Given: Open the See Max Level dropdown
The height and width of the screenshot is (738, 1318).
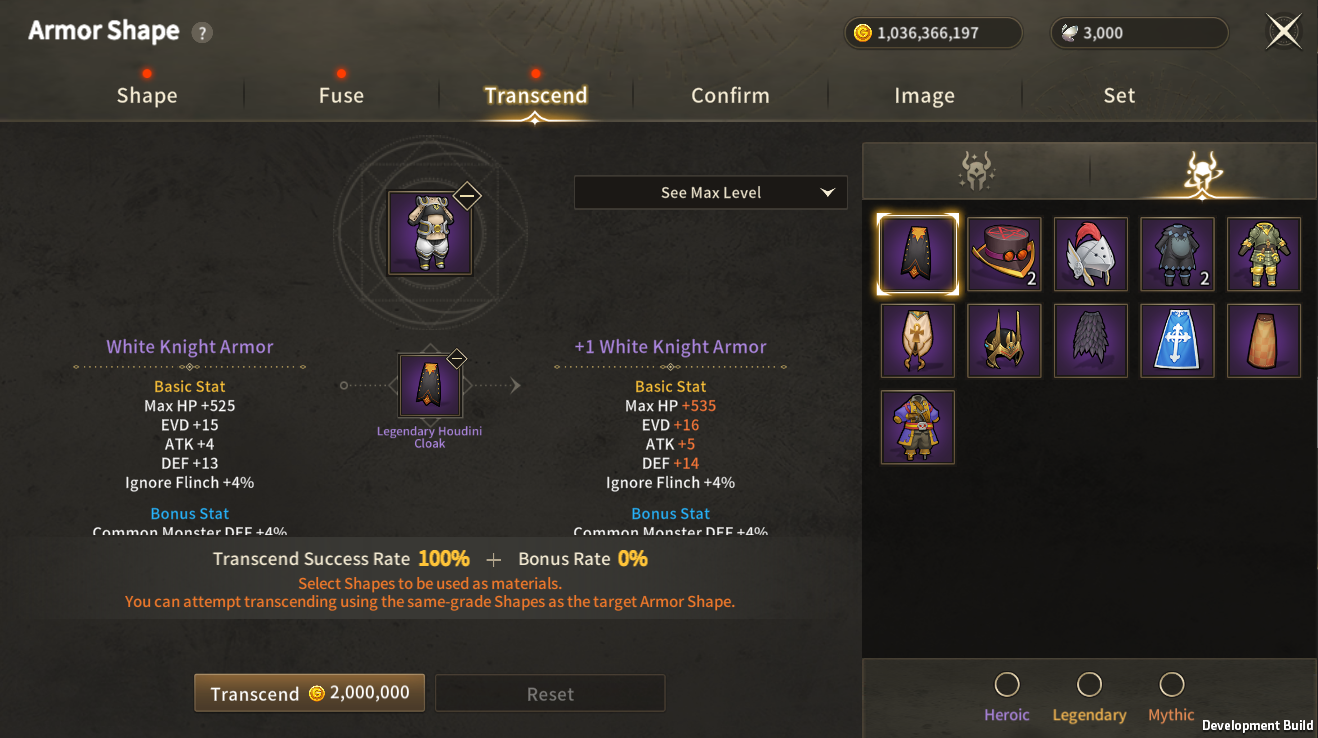Looking at the screenshot, I should [x=711, y=193].
